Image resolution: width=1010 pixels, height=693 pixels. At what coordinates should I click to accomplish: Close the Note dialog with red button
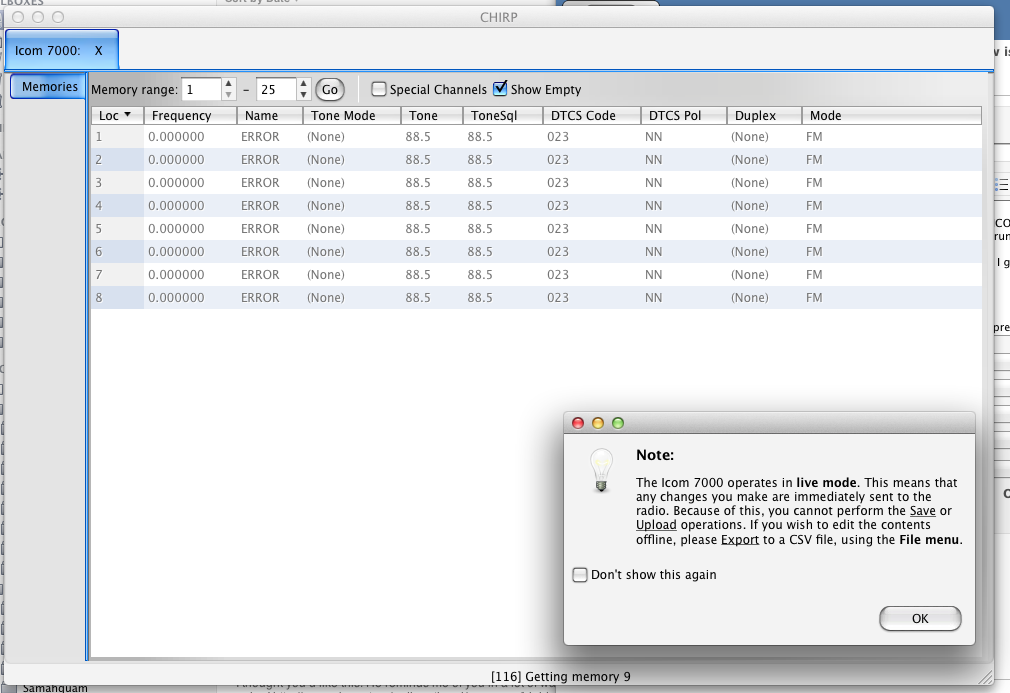tap(578, 423)
